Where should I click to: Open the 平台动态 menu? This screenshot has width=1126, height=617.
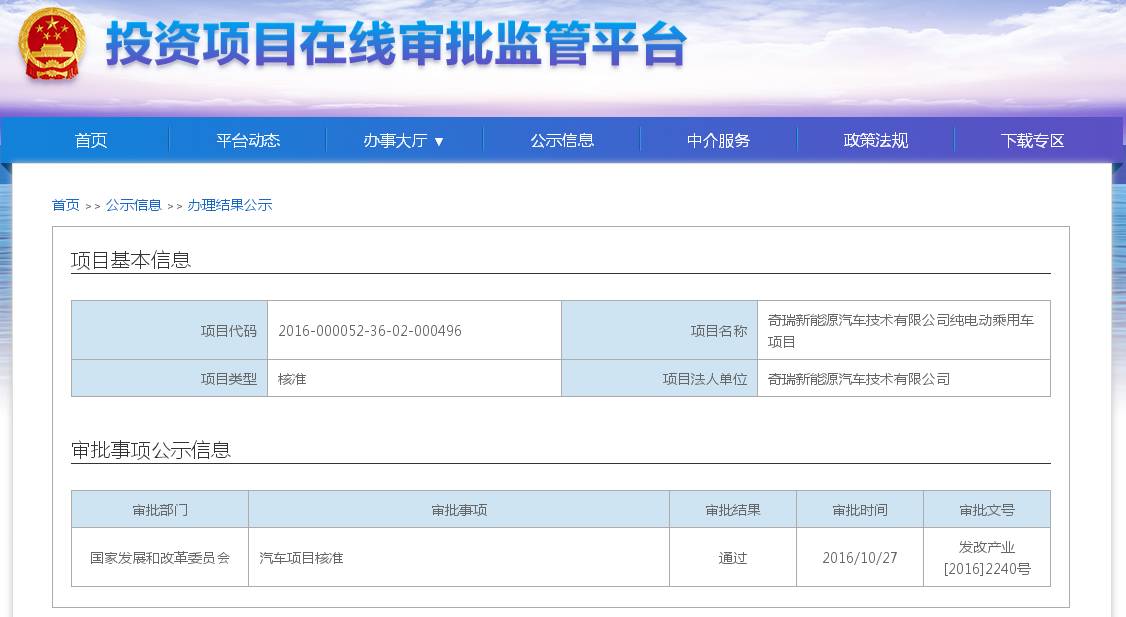tap(247, 139)
